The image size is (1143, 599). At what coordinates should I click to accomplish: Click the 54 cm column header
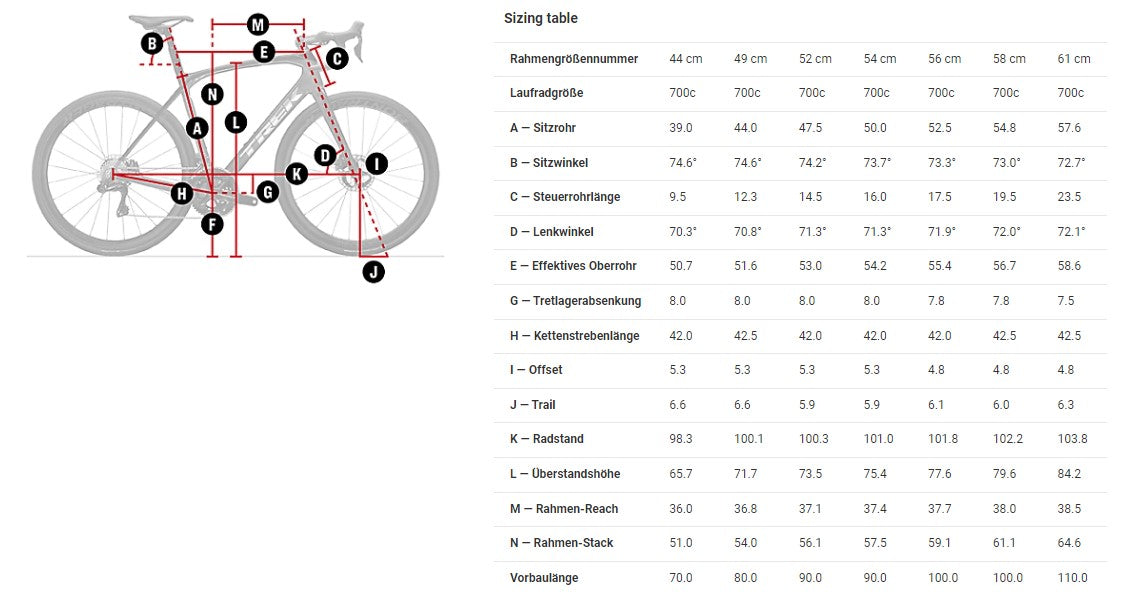click(879, 59)
